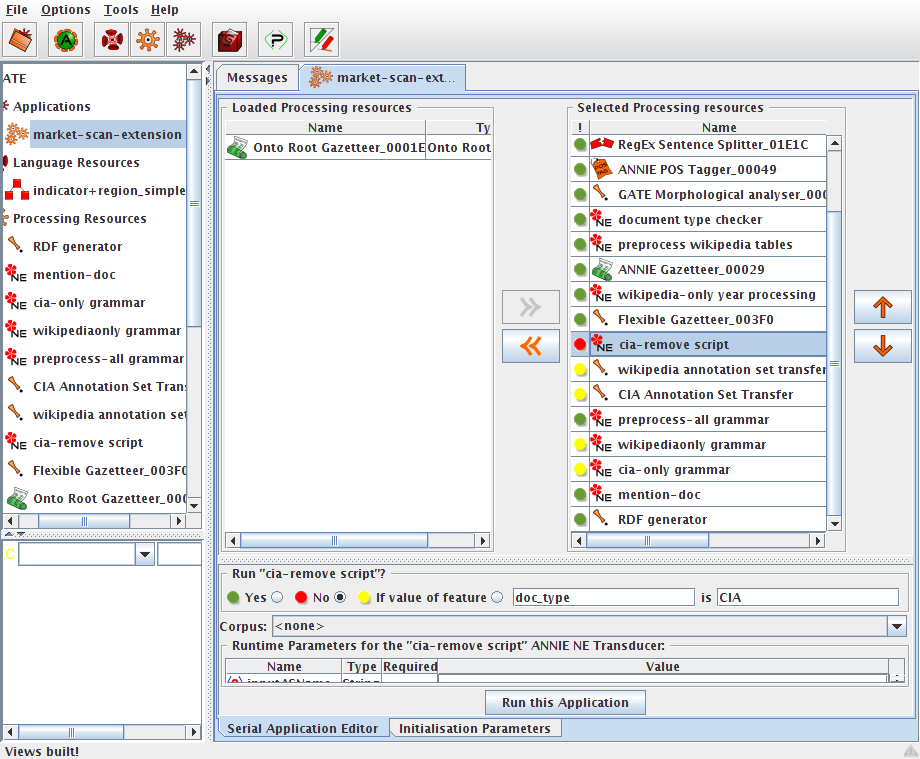Select the Yes radio button
The image size is (920, 759).
pyautogui.click(x=277, y=597)
